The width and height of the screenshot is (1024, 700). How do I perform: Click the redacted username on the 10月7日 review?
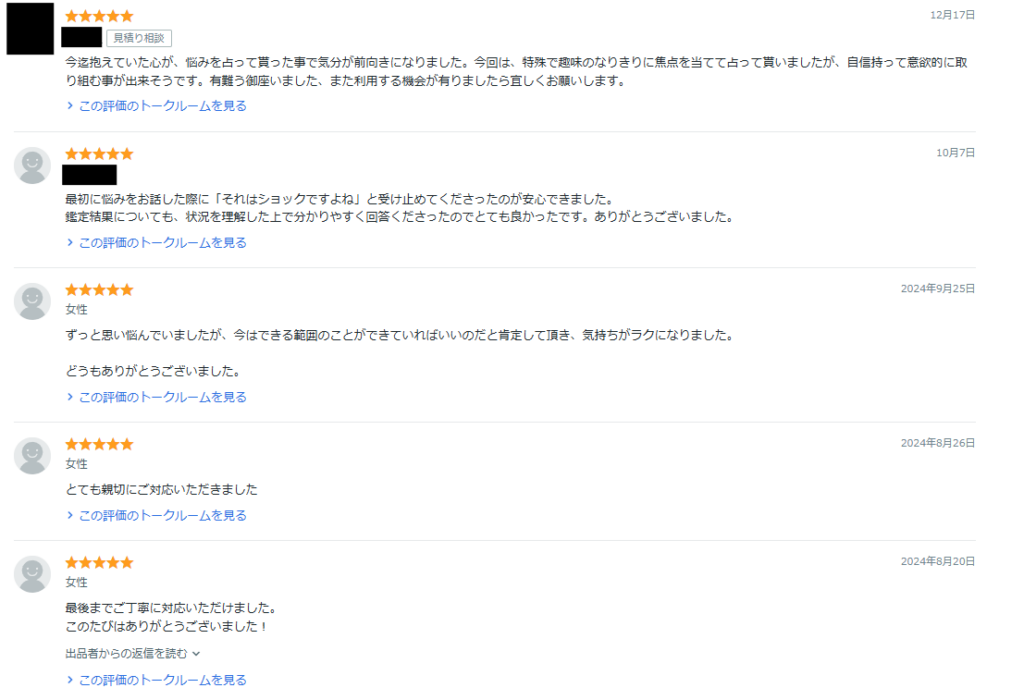pos(90,175)
